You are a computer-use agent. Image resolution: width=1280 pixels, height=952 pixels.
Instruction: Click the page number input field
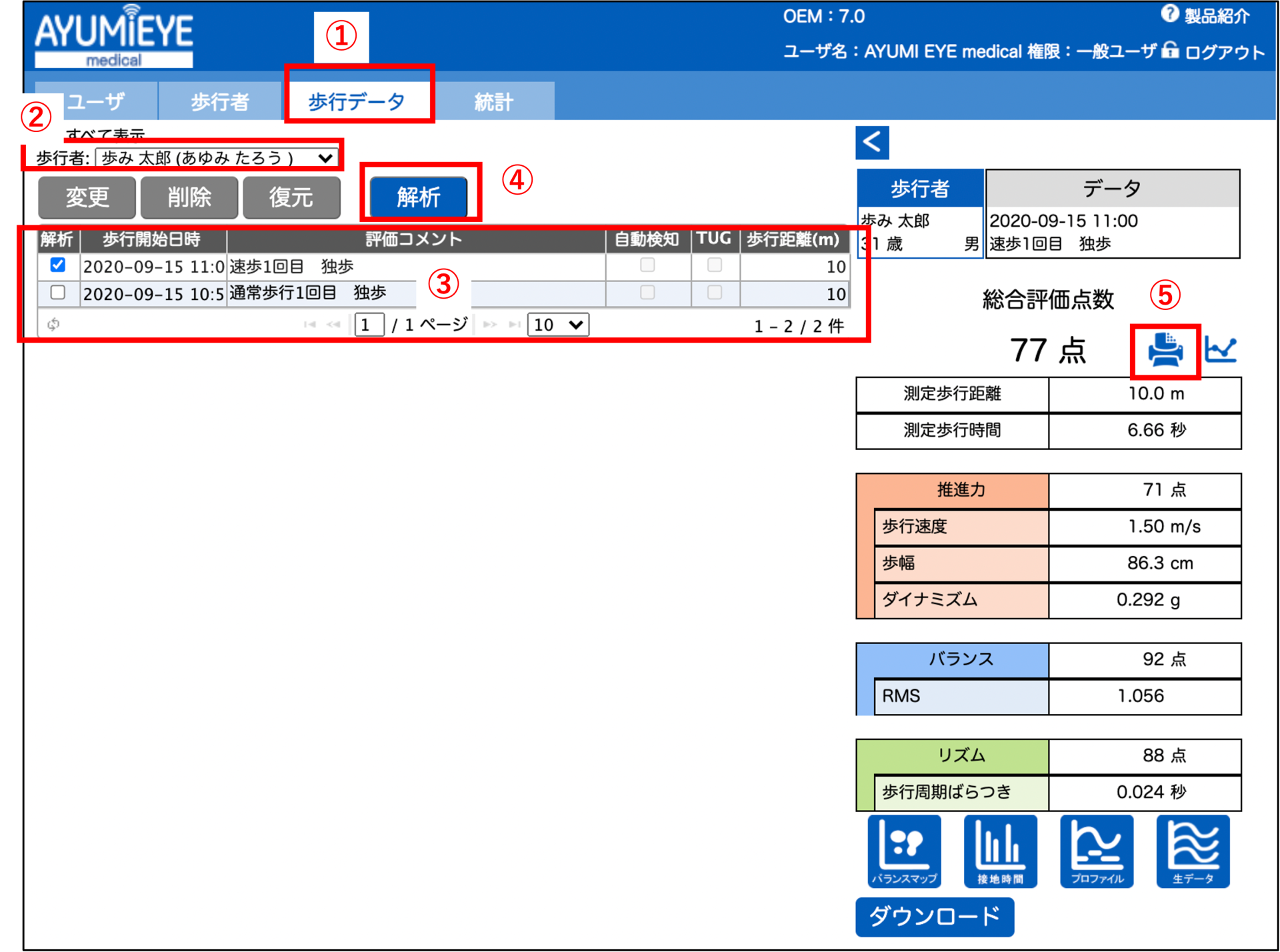pos(369,325)
